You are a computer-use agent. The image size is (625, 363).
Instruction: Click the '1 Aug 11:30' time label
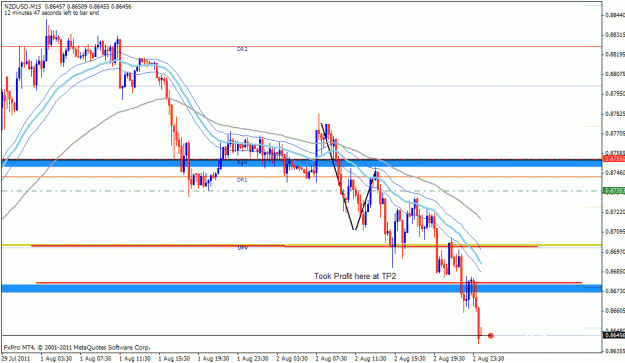coord(135,359)
